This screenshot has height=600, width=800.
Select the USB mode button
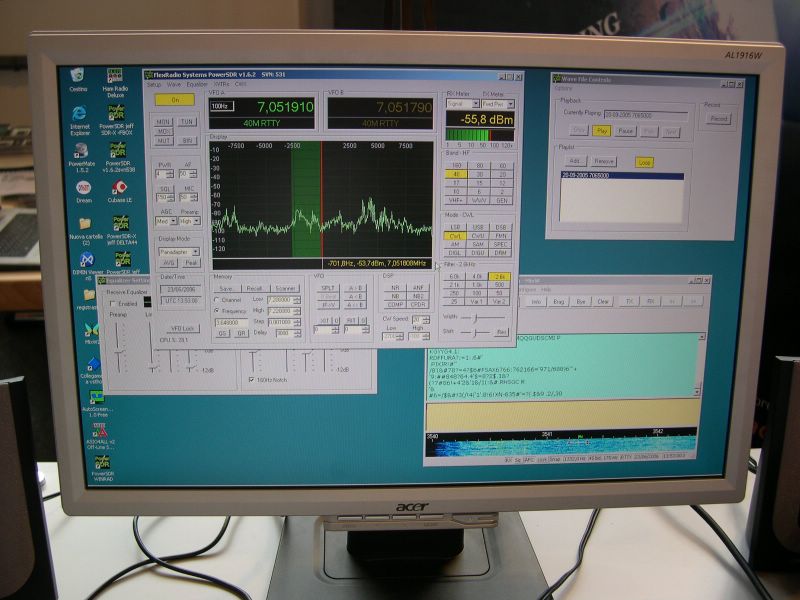point(478,227)
